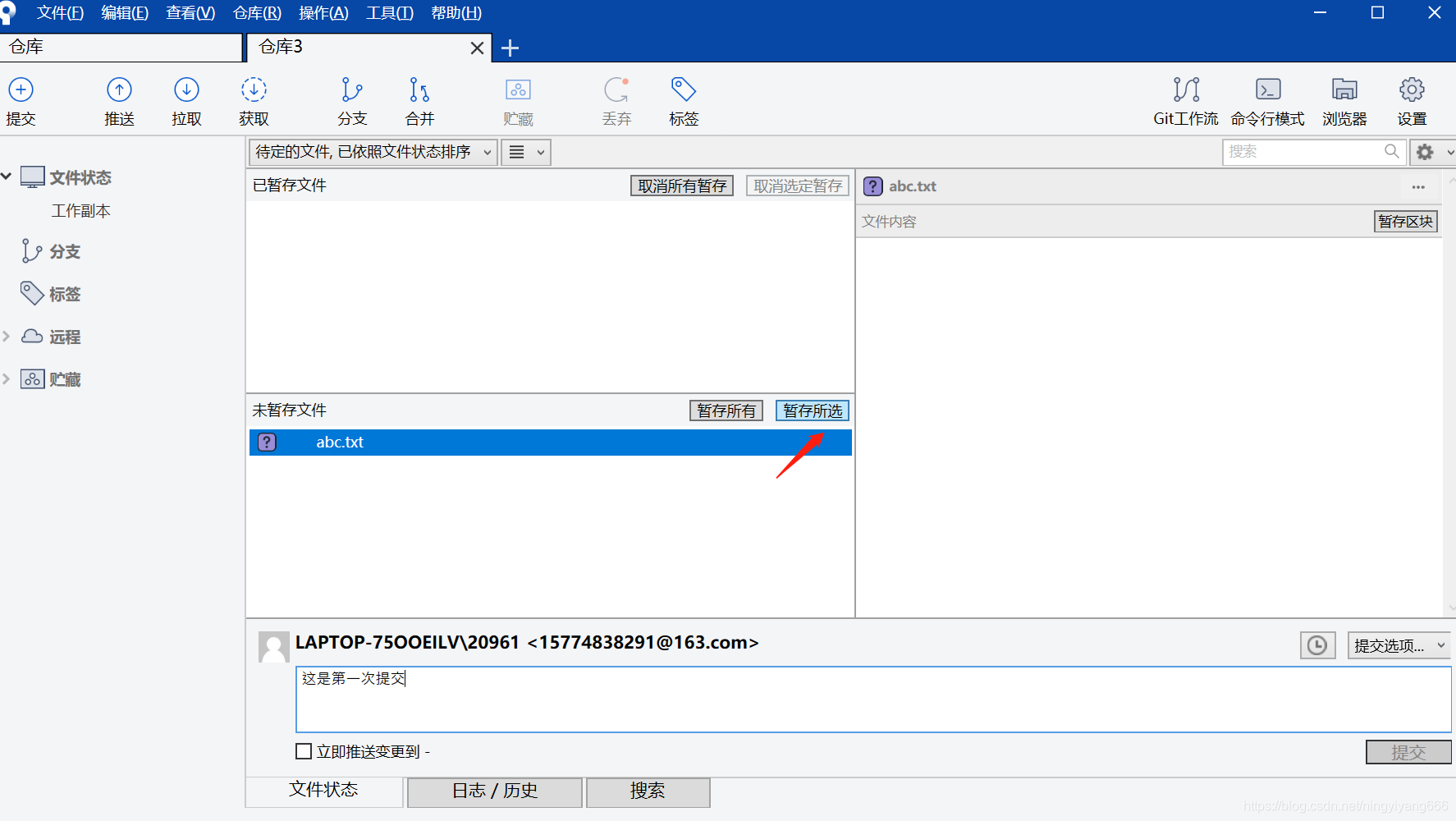Click the abc.txt question-mark status icon in unstaged list
The image size is (1456, 821).
tap(268, 442)
